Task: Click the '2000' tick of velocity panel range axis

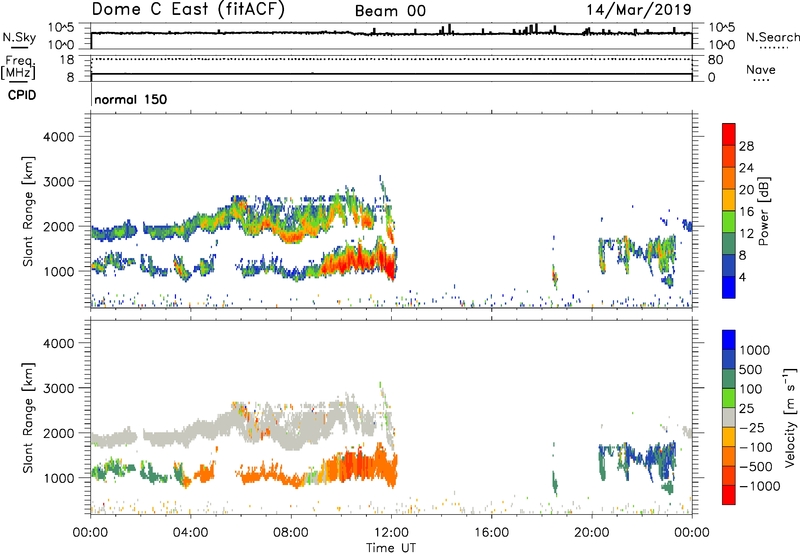Action: pyautogui.click(x=58, y=433)
